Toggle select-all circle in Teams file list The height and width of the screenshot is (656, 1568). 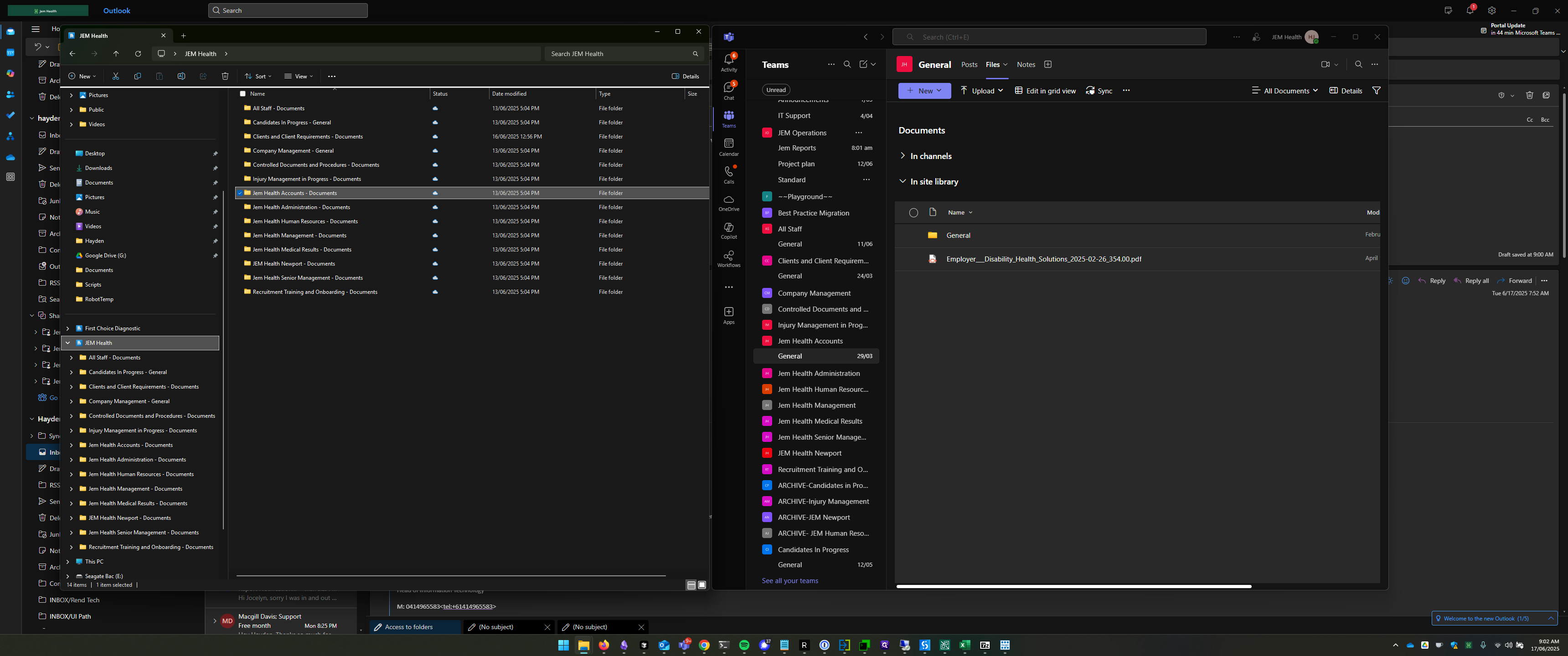pos(913,212)
